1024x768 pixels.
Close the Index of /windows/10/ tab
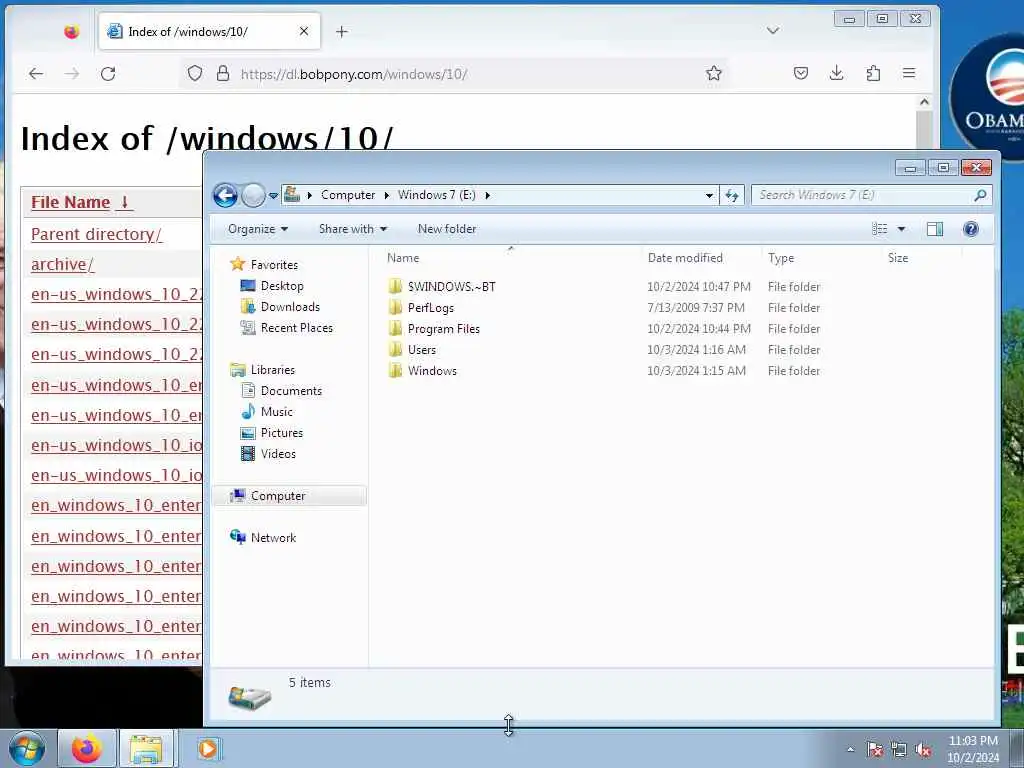pos(304,31)
